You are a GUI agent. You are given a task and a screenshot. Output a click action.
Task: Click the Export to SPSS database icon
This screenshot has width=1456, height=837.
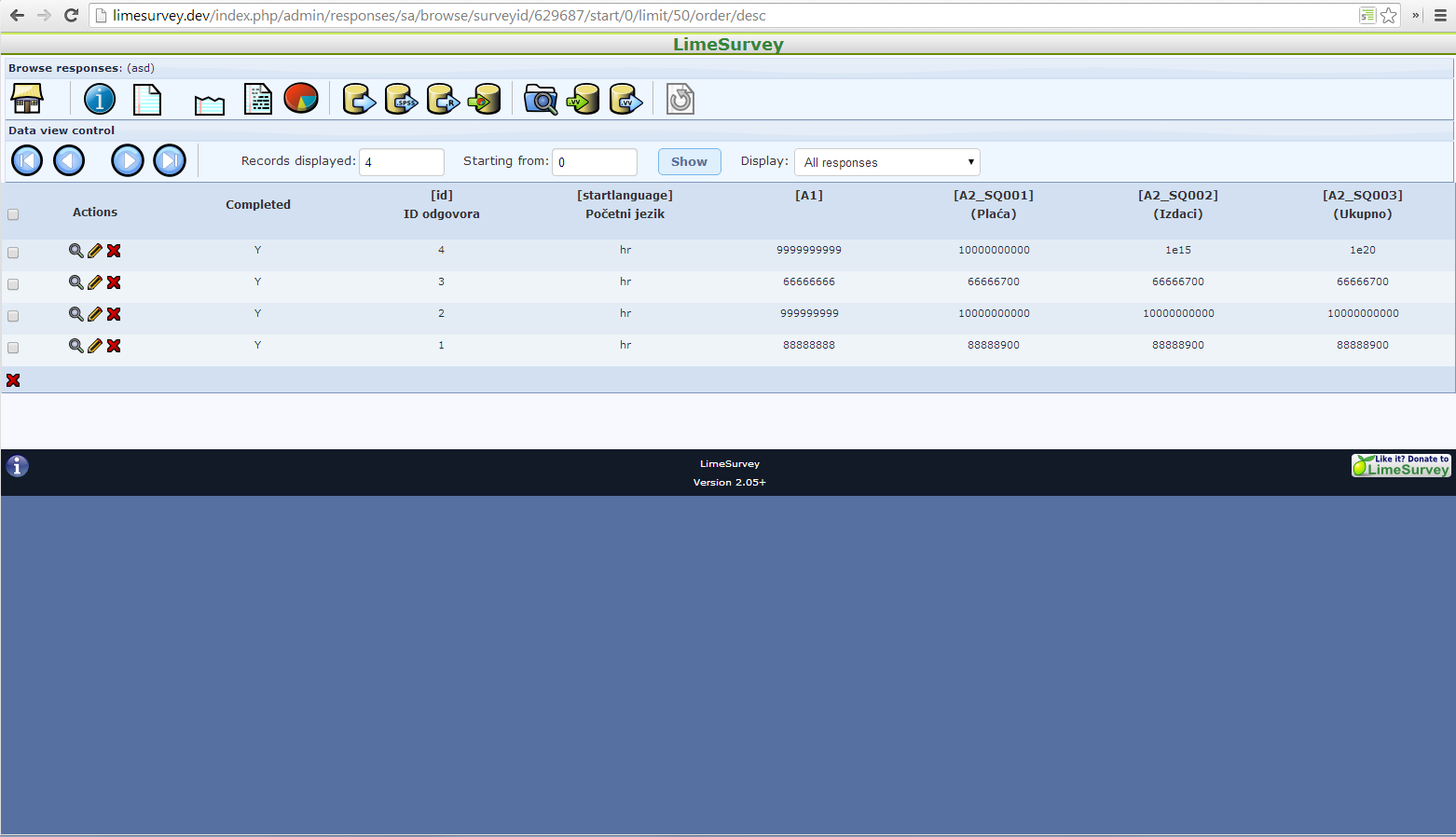tap(401, 99)
